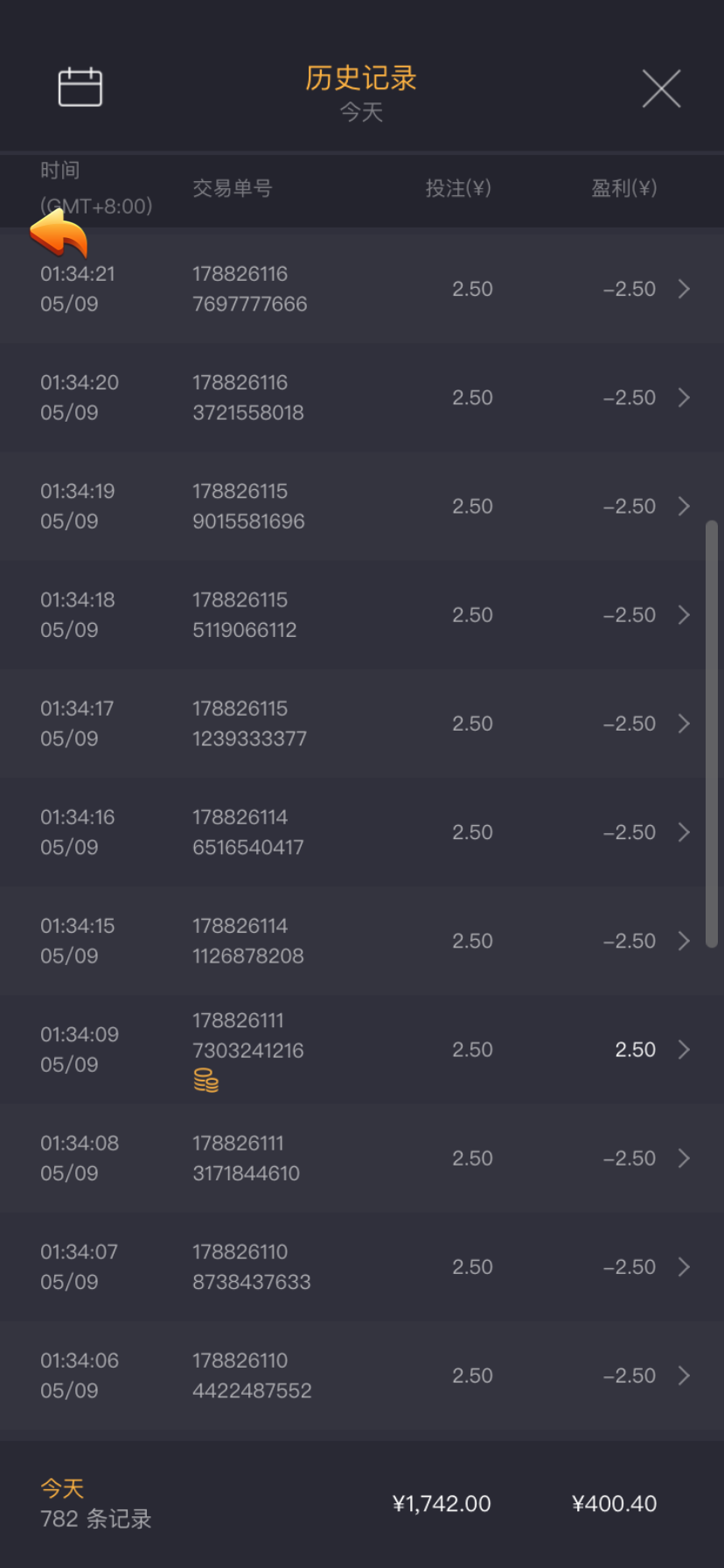Click the 历史记录 title heading
The image size is (724, 1568).
point(361,79)
